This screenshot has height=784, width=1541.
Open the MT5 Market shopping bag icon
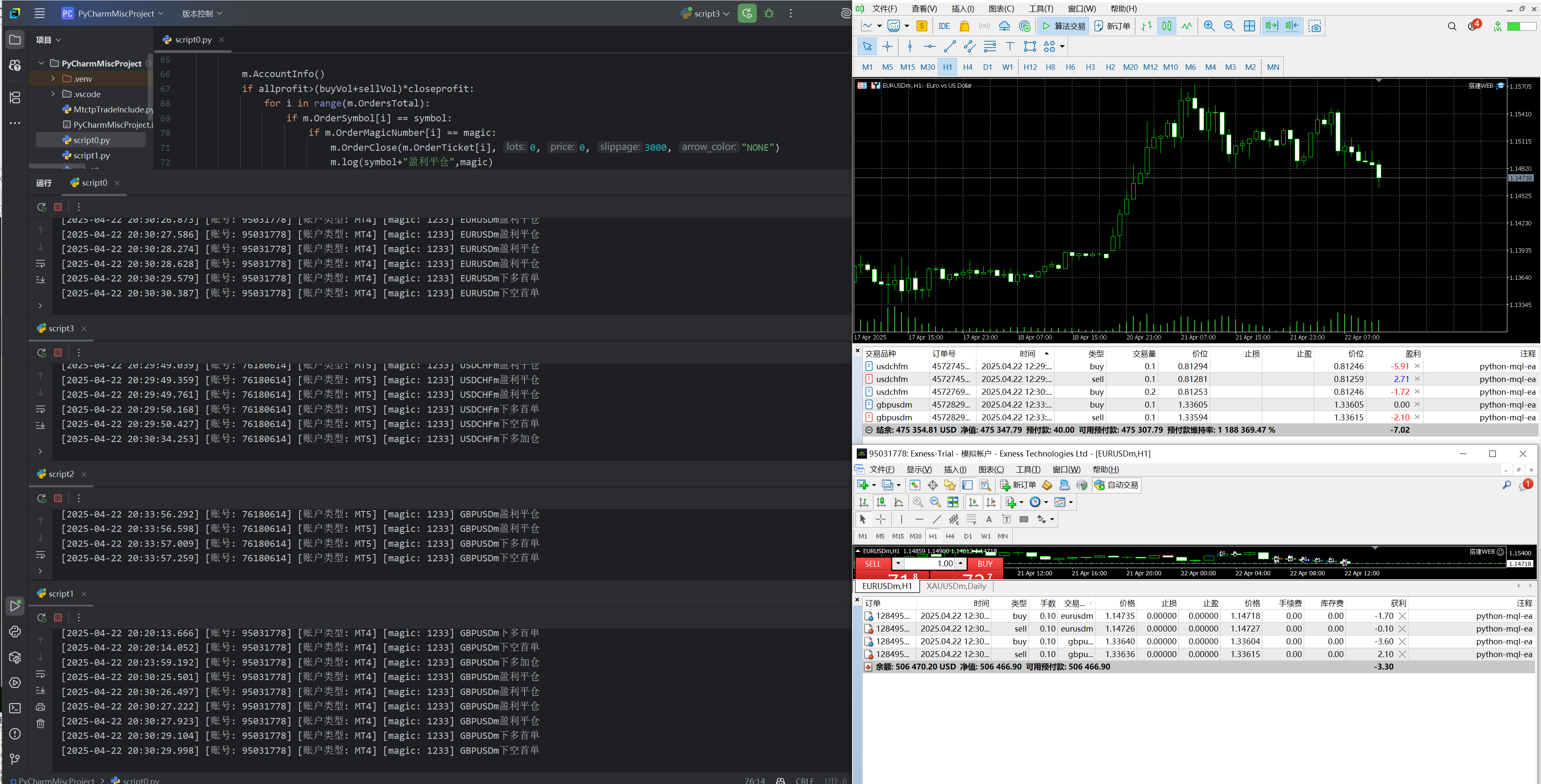pyautogui.click(x=964, y=26)
